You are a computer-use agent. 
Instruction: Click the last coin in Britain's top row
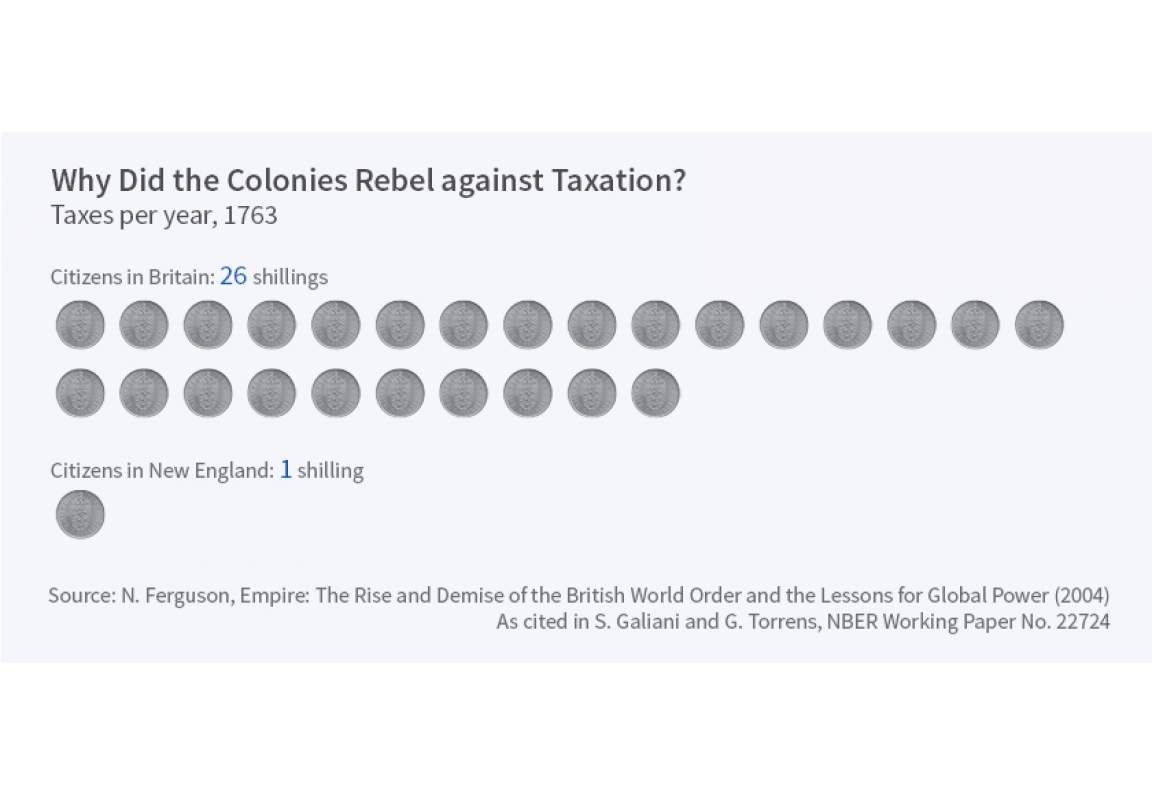1039,325
